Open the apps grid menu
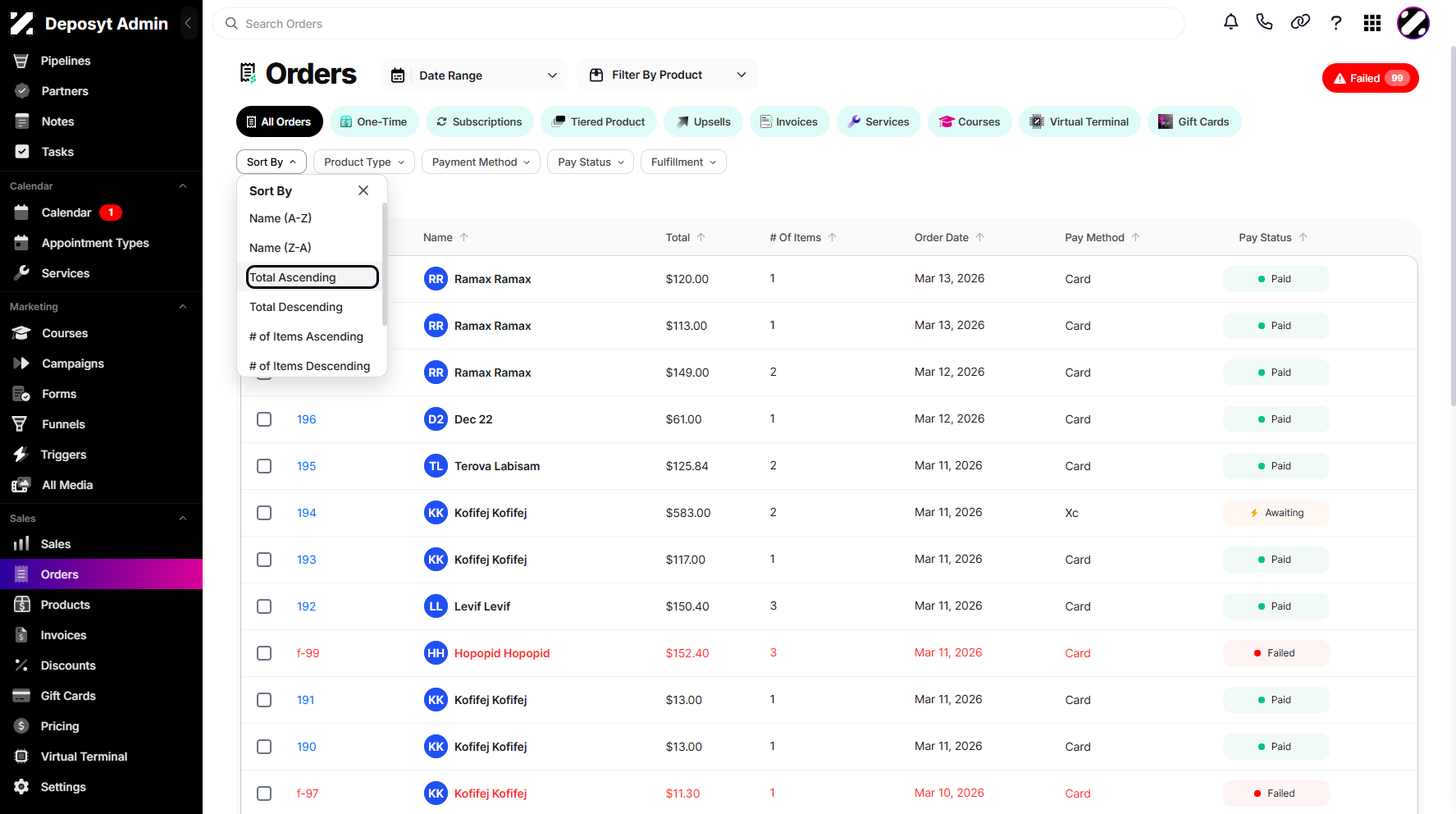 click(1372, 23)
